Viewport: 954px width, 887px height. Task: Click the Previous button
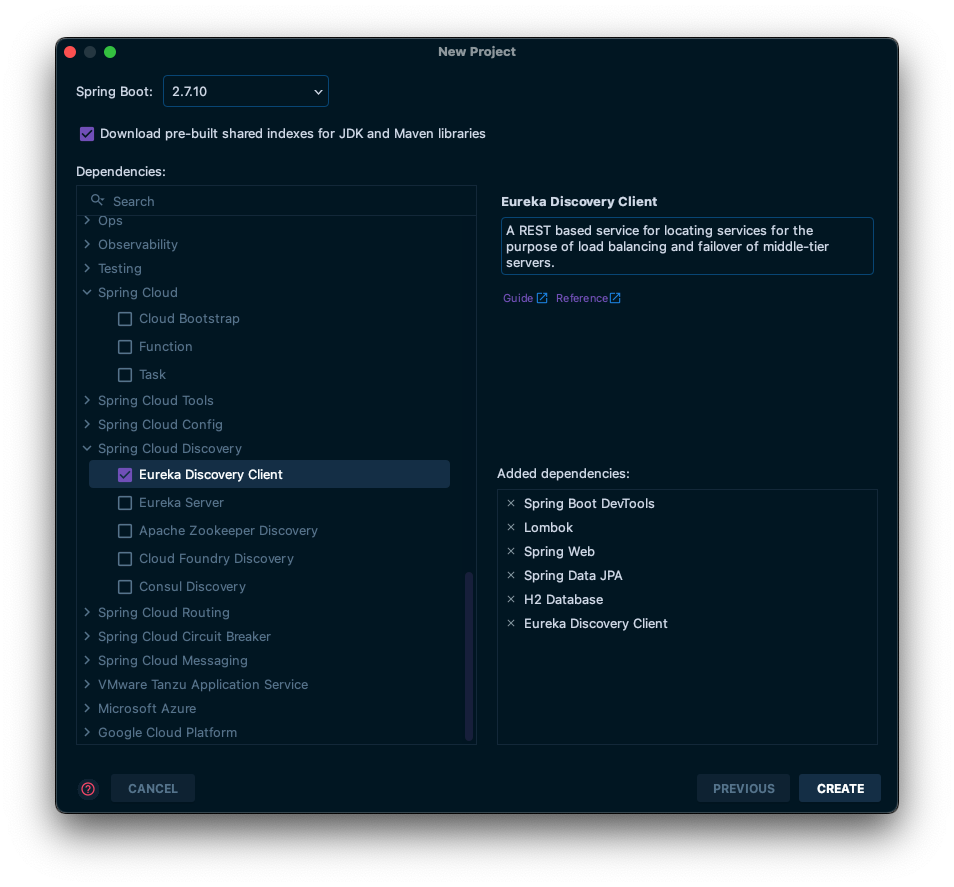(x=743, y=788)
